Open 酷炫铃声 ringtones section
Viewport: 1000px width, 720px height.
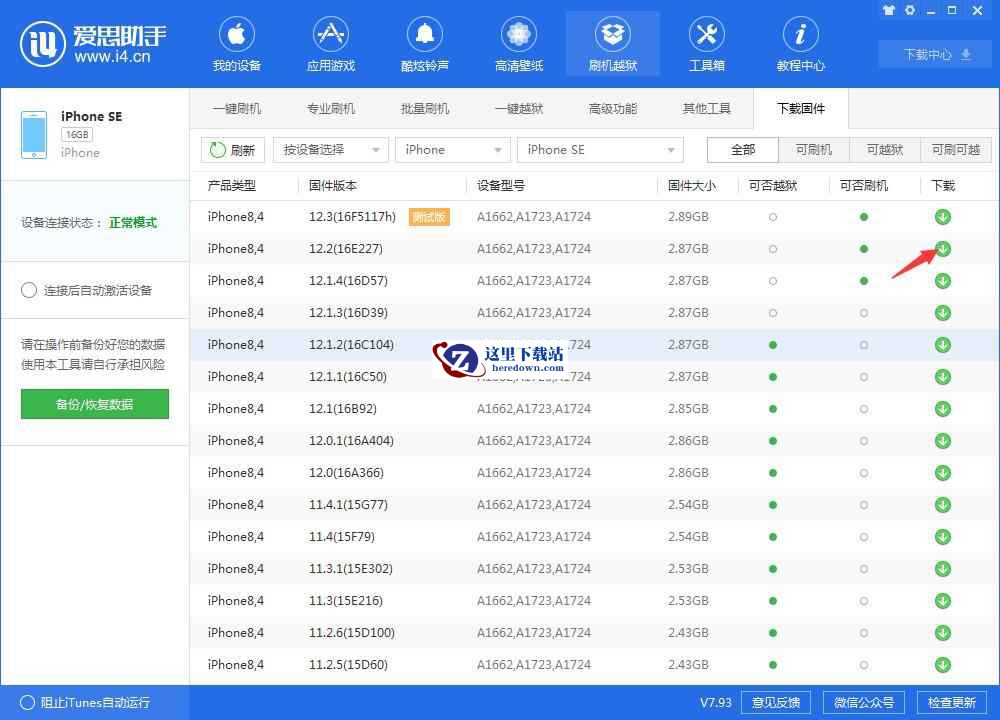click(425, 44)
